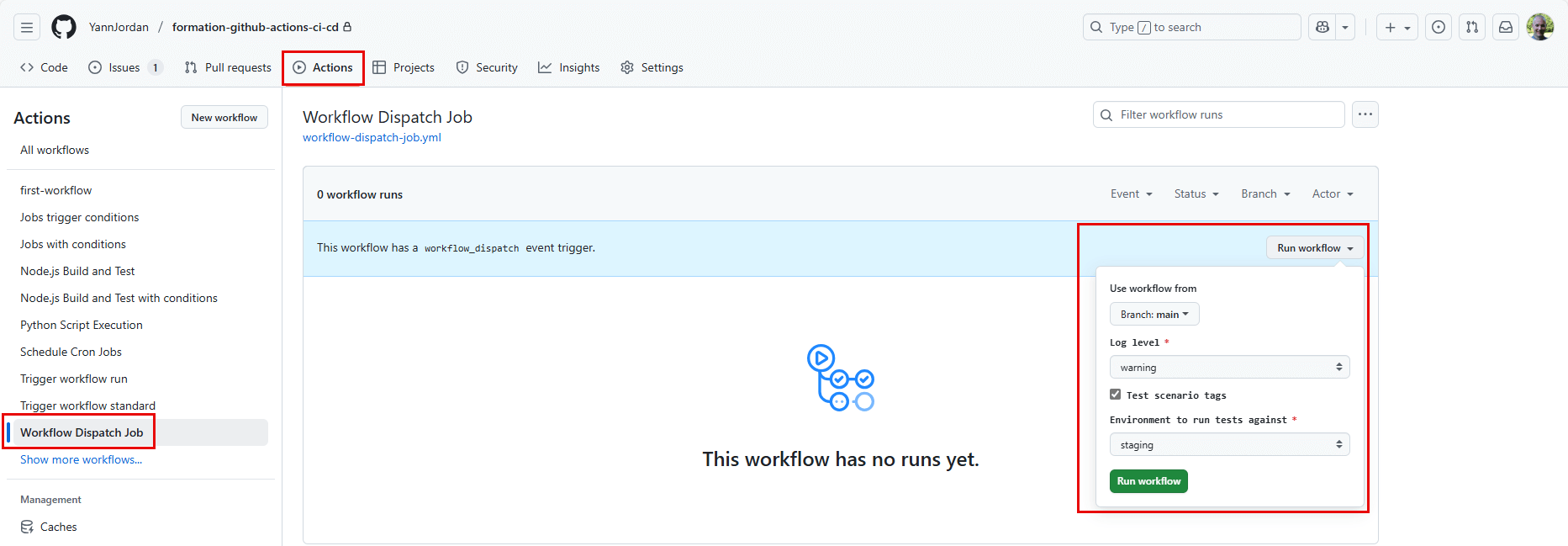This screenshot has height=546, width=1568.
Task: Select Node.js Build and Test with conditions
Action: click(x=119, y=298)
